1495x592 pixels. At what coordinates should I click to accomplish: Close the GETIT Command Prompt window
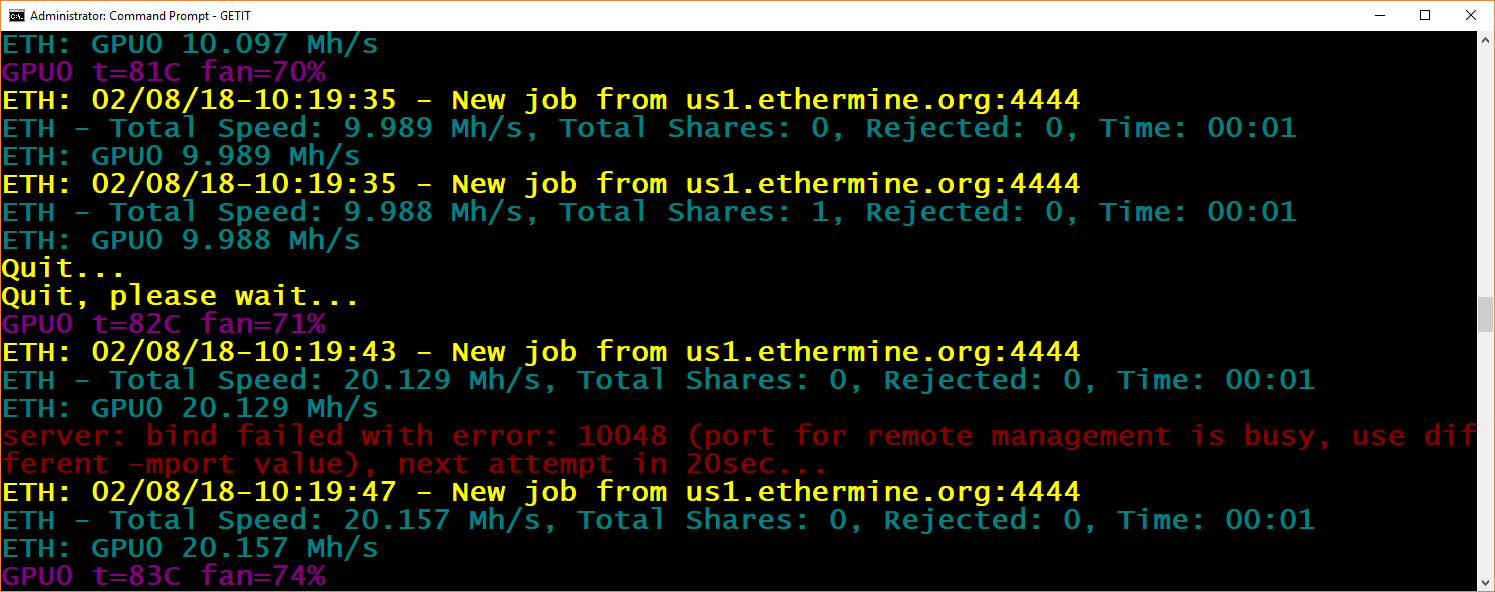pos(1470,15)
